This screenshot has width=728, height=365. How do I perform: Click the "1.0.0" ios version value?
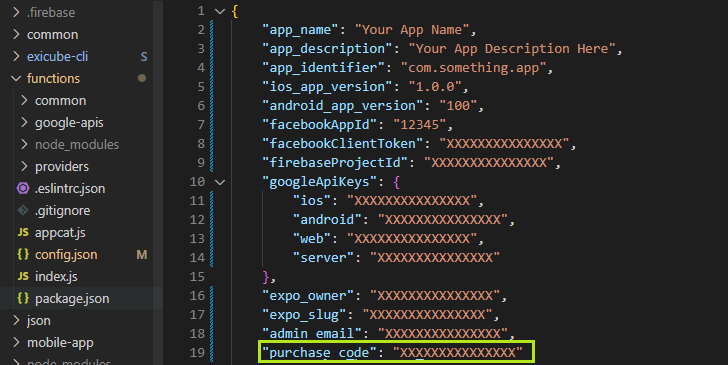click(x=435, y=87)
